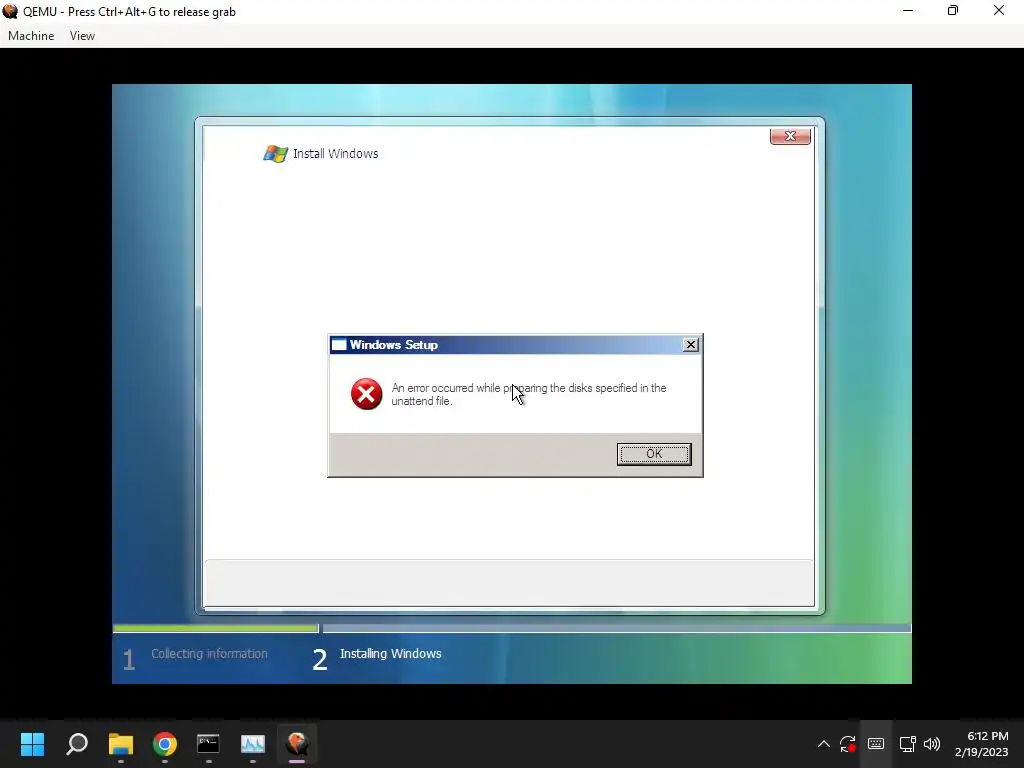
Task: Restore down the QEMU window
Action: 953,11
